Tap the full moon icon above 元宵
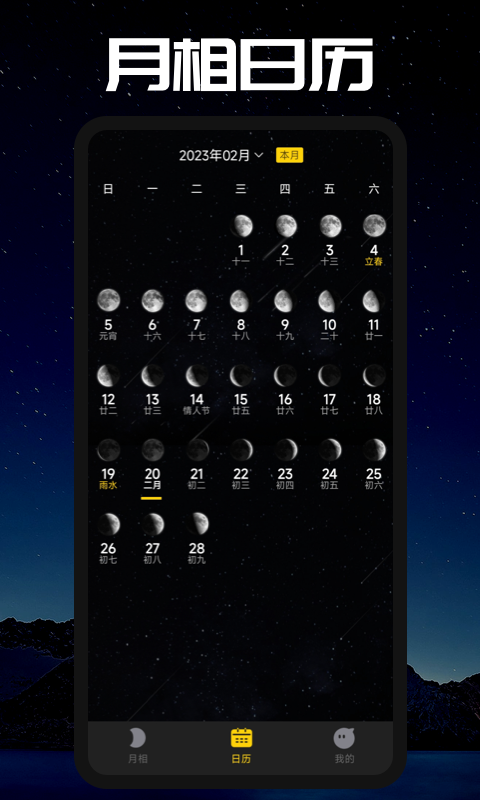The width and height of the screenshot is (480, 800). click(109, 301)
